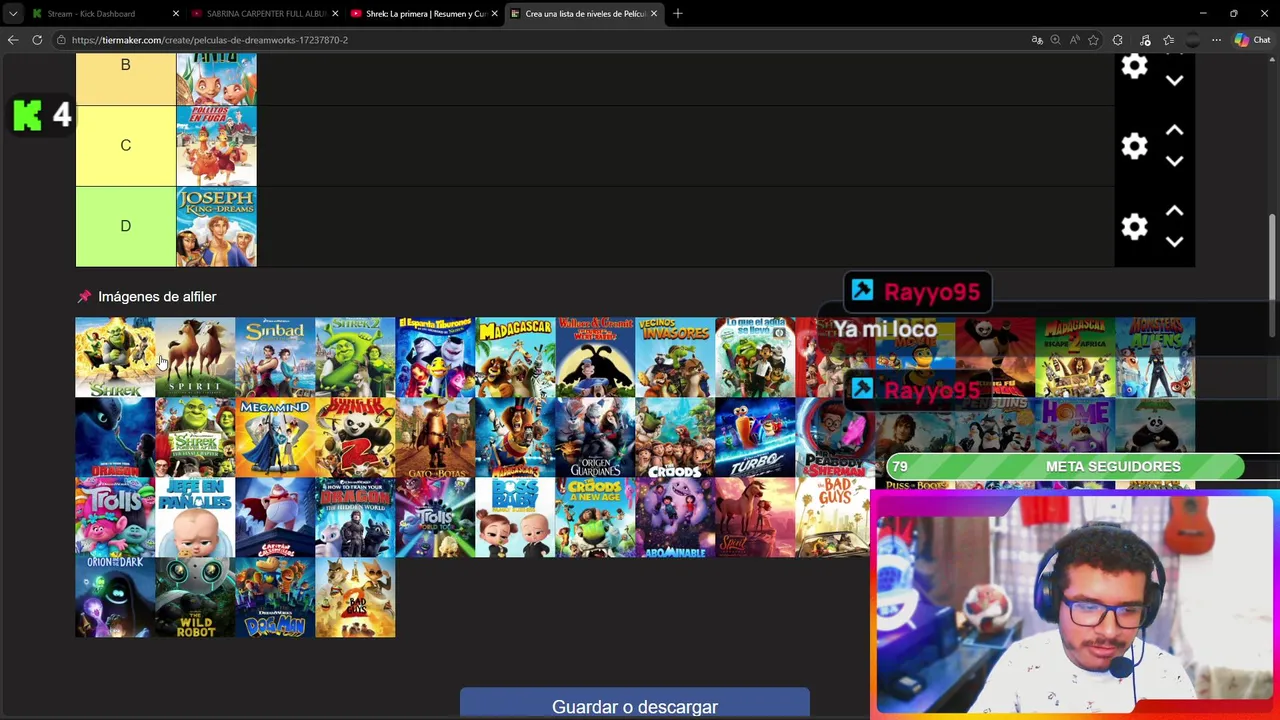Move tier D row down with arrow
This screenshot has width=1280, height=720.
click(x=1175, y=241)
